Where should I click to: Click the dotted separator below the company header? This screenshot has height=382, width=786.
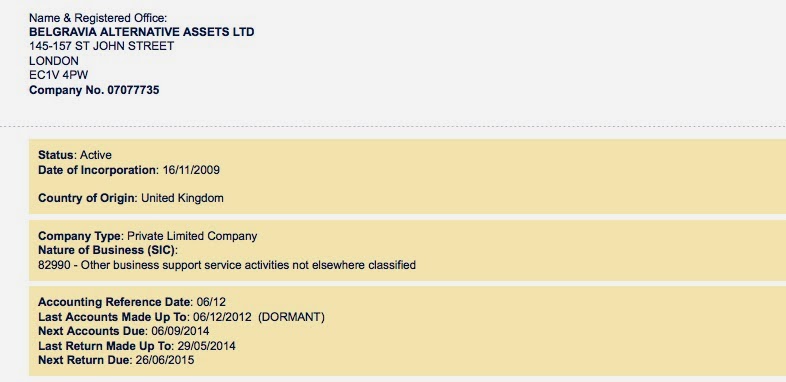(393, 126)
